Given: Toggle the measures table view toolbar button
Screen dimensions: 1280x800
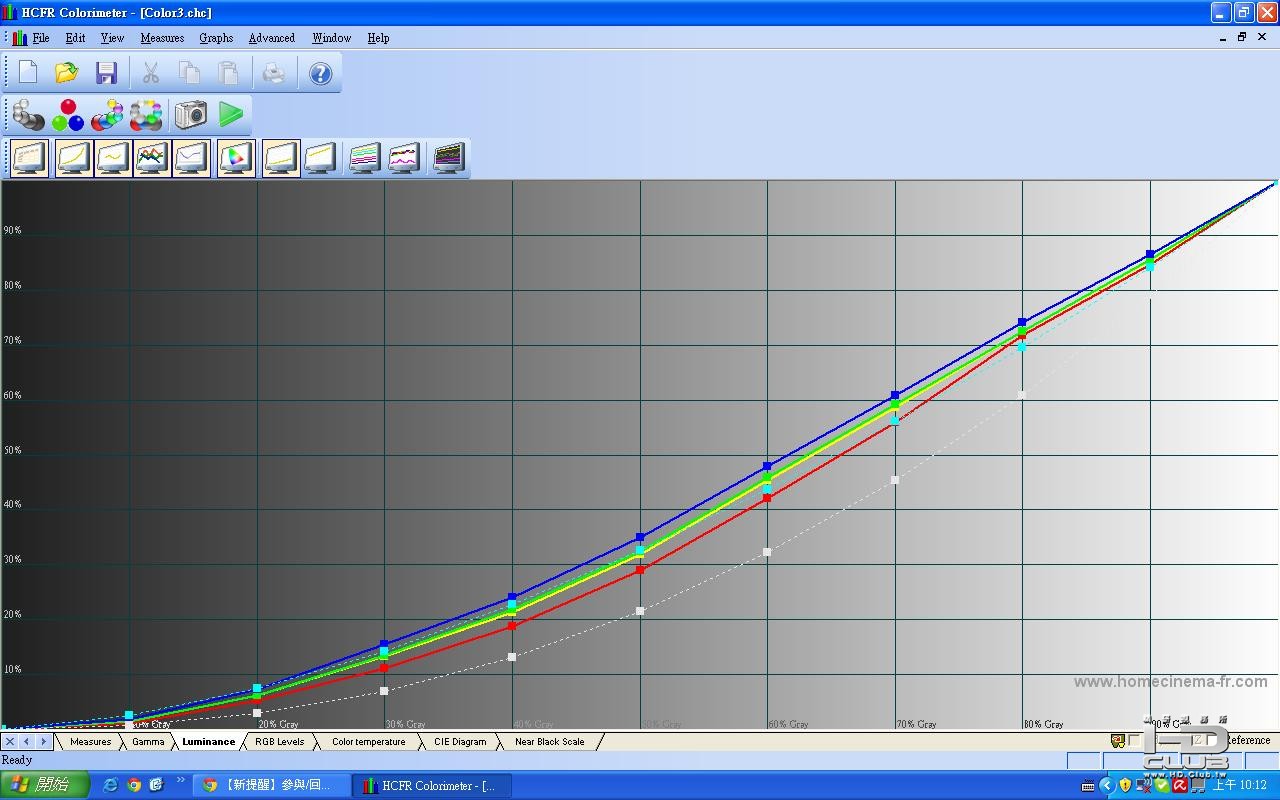Looking at the screenshot, I should (29, 158).
